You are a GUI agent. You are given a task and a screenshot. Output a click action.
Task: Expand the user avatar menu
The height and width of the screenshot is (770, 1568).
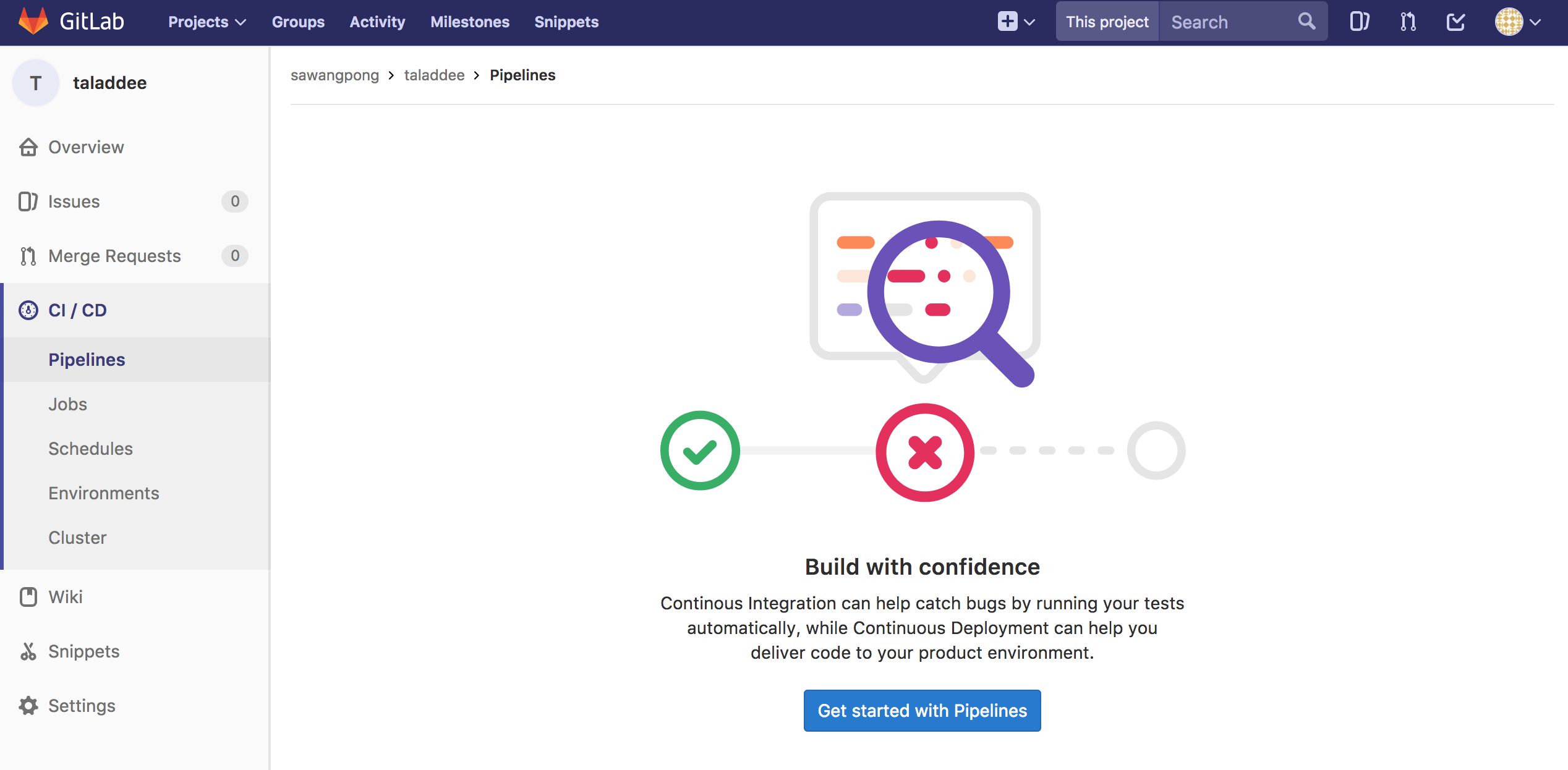click(1517, 22)
